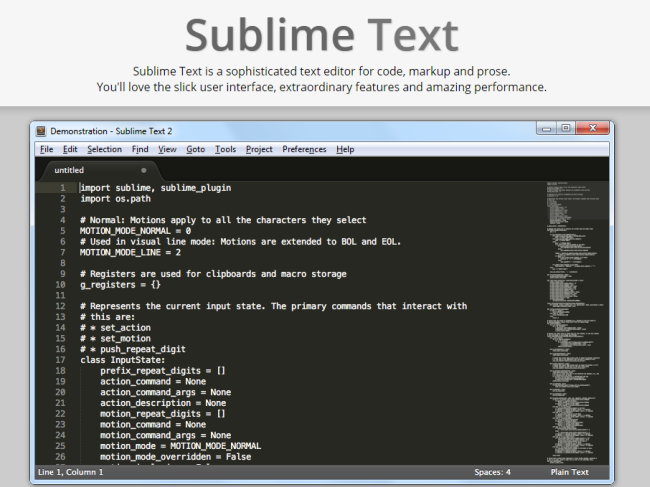Open the Project menu
This screenshot has width=650, height=487.
259,149
